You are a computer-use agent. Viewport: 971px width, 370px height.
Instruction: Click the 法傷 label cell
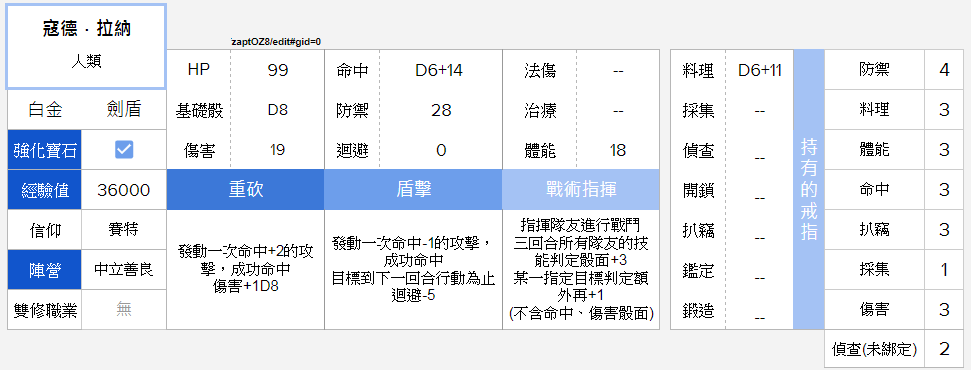[539, 70]
